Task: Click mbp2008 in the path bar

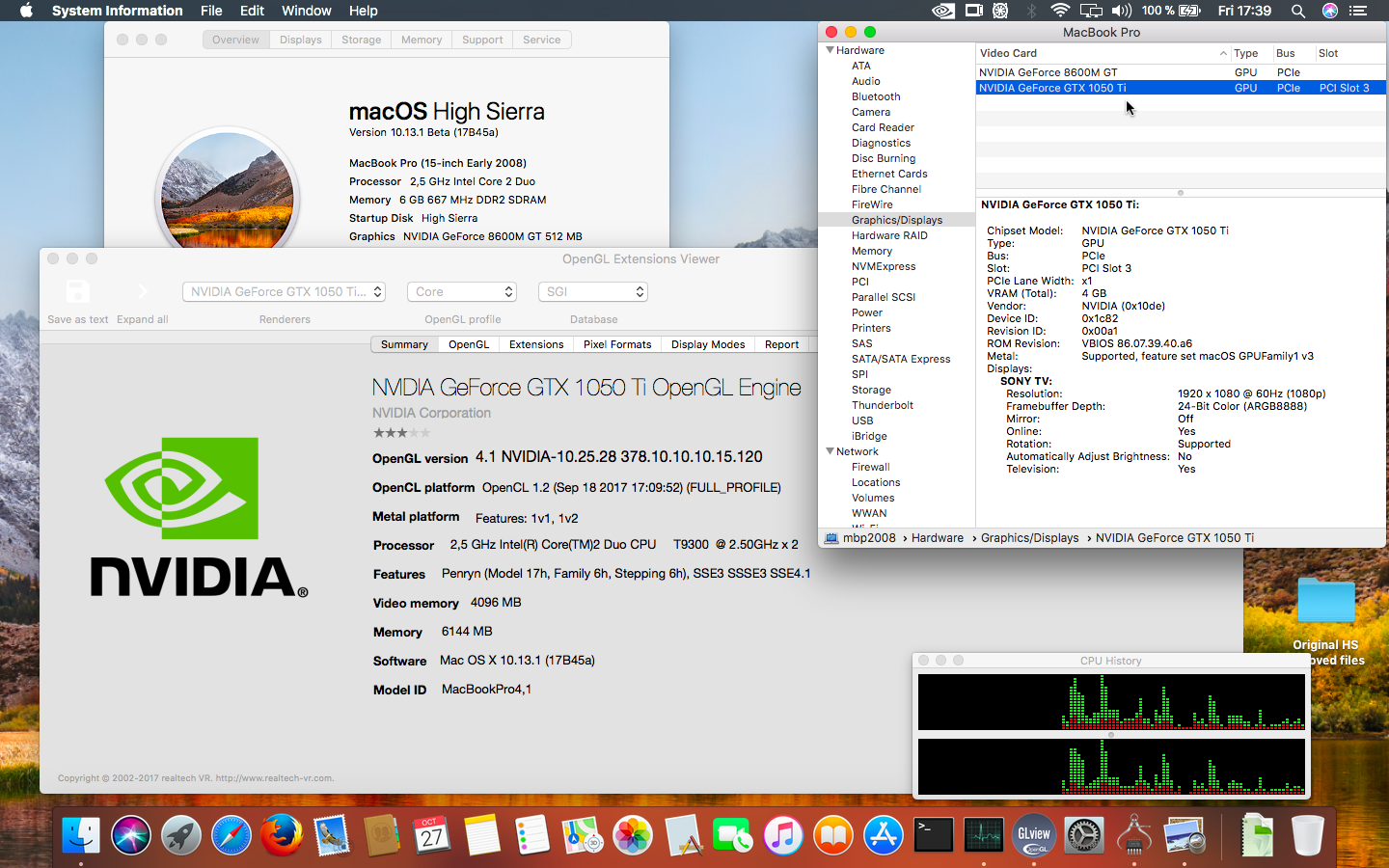Action: [860, 538]
